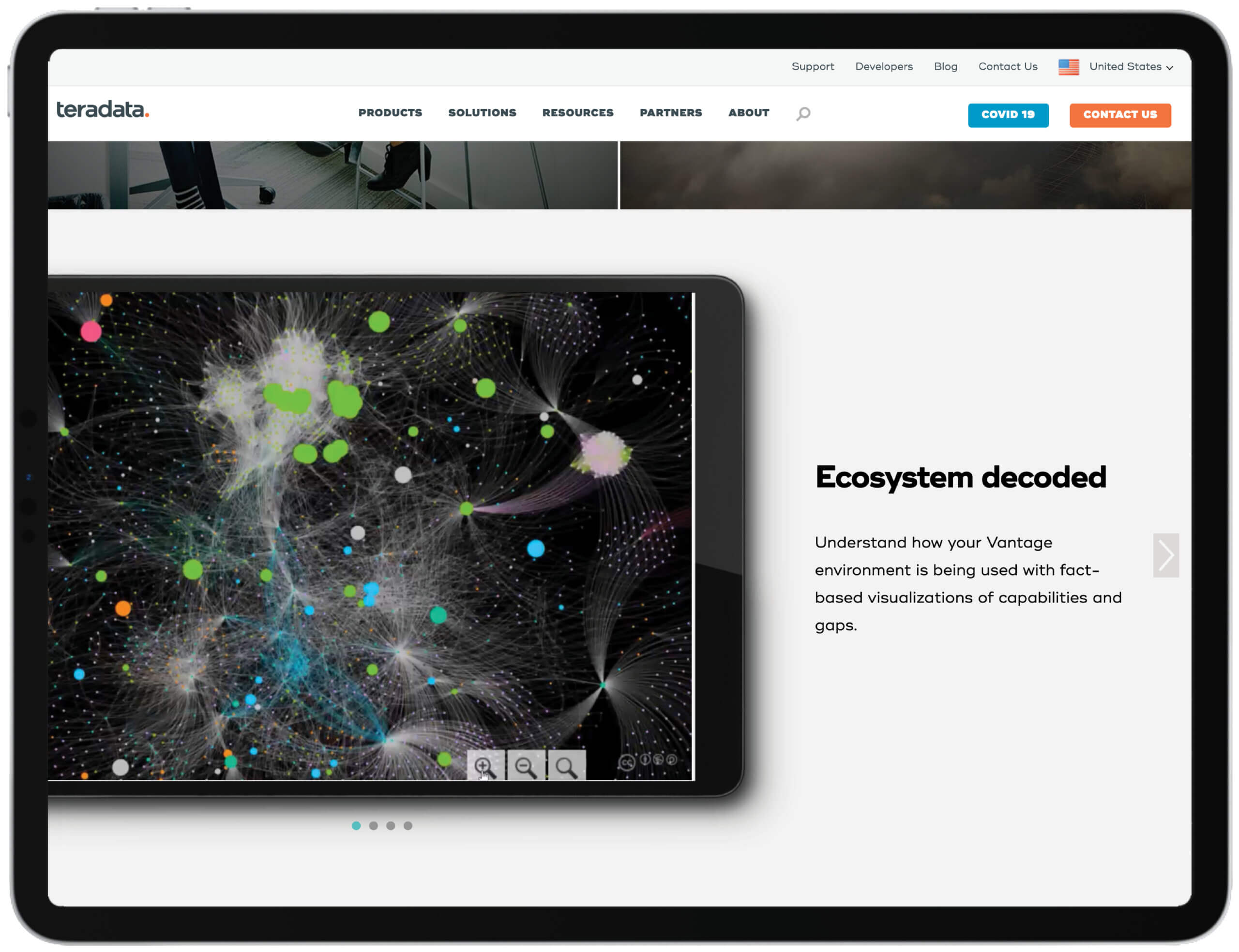Open the Resources navigation tab

[x=577, y=113]
